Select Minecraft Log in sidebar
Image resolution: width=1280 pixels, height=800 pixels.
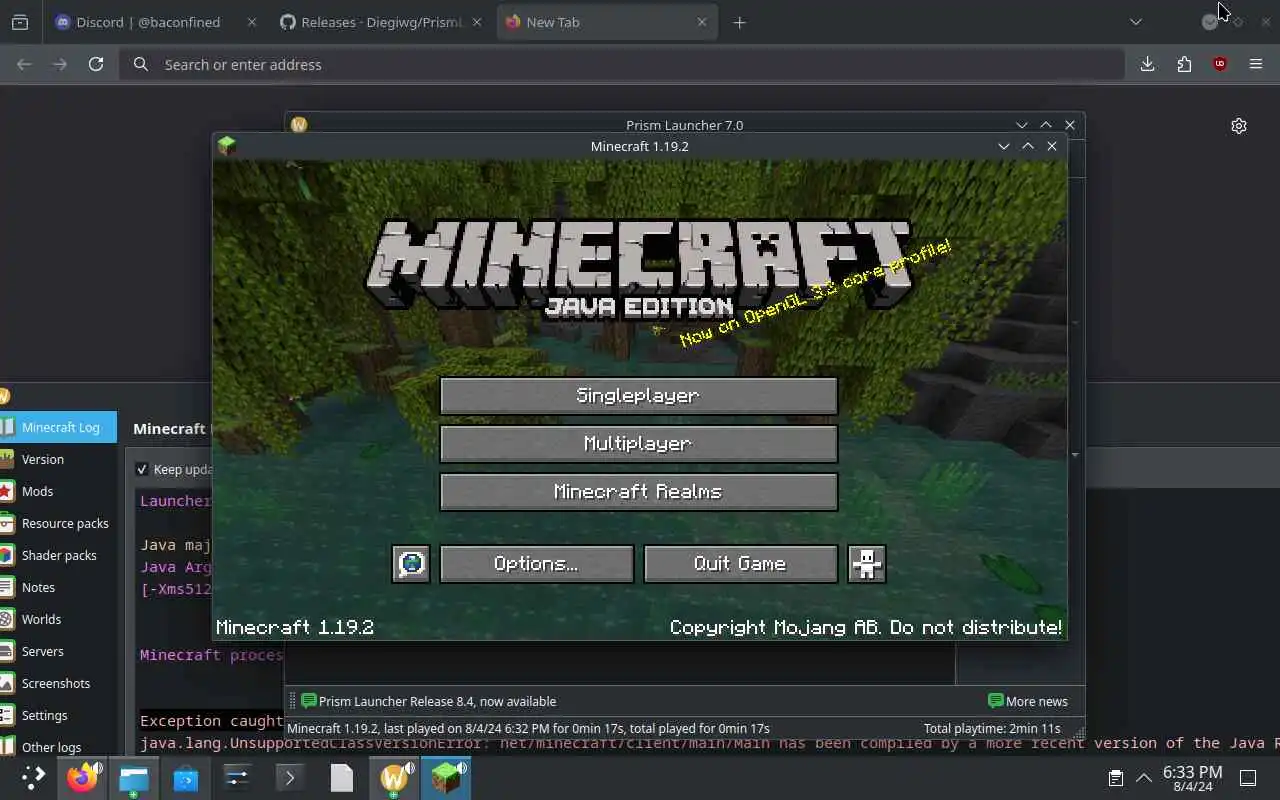[58, 427]
